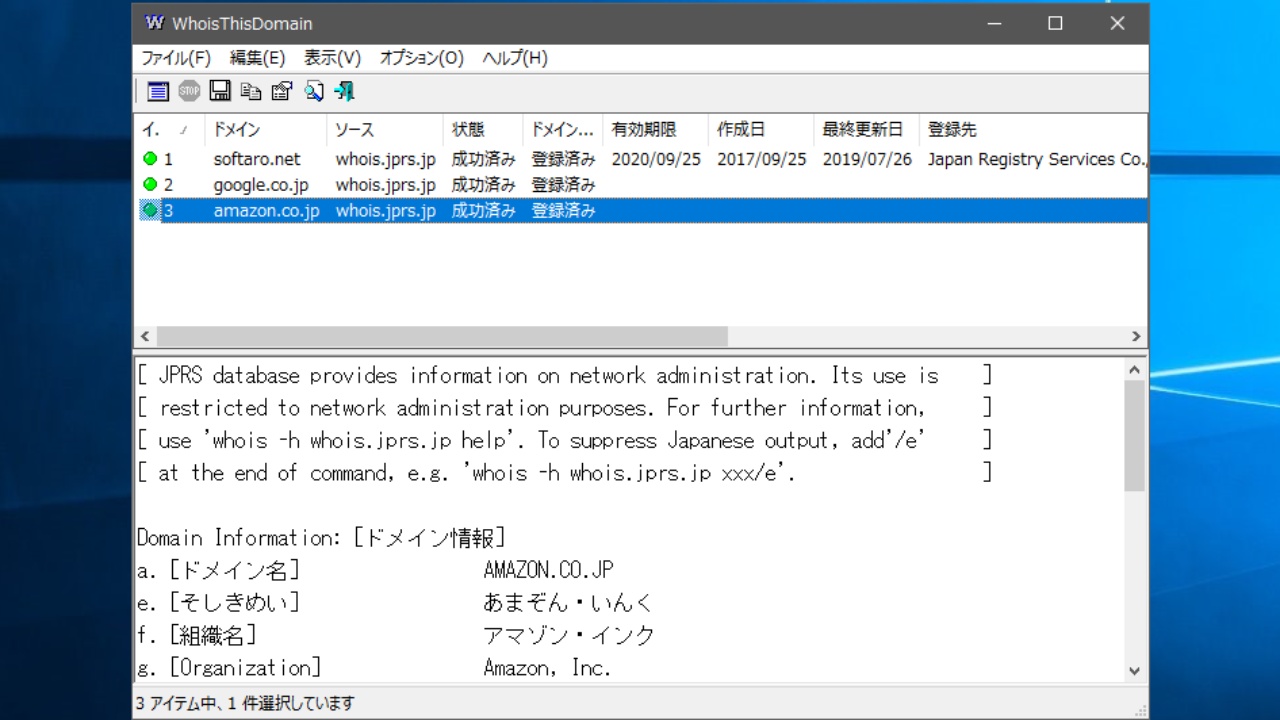Image resolution: width=1280 pixels, height=720 pixels.
Task: Sort by the 登録先 column header
Action: 1033,129
